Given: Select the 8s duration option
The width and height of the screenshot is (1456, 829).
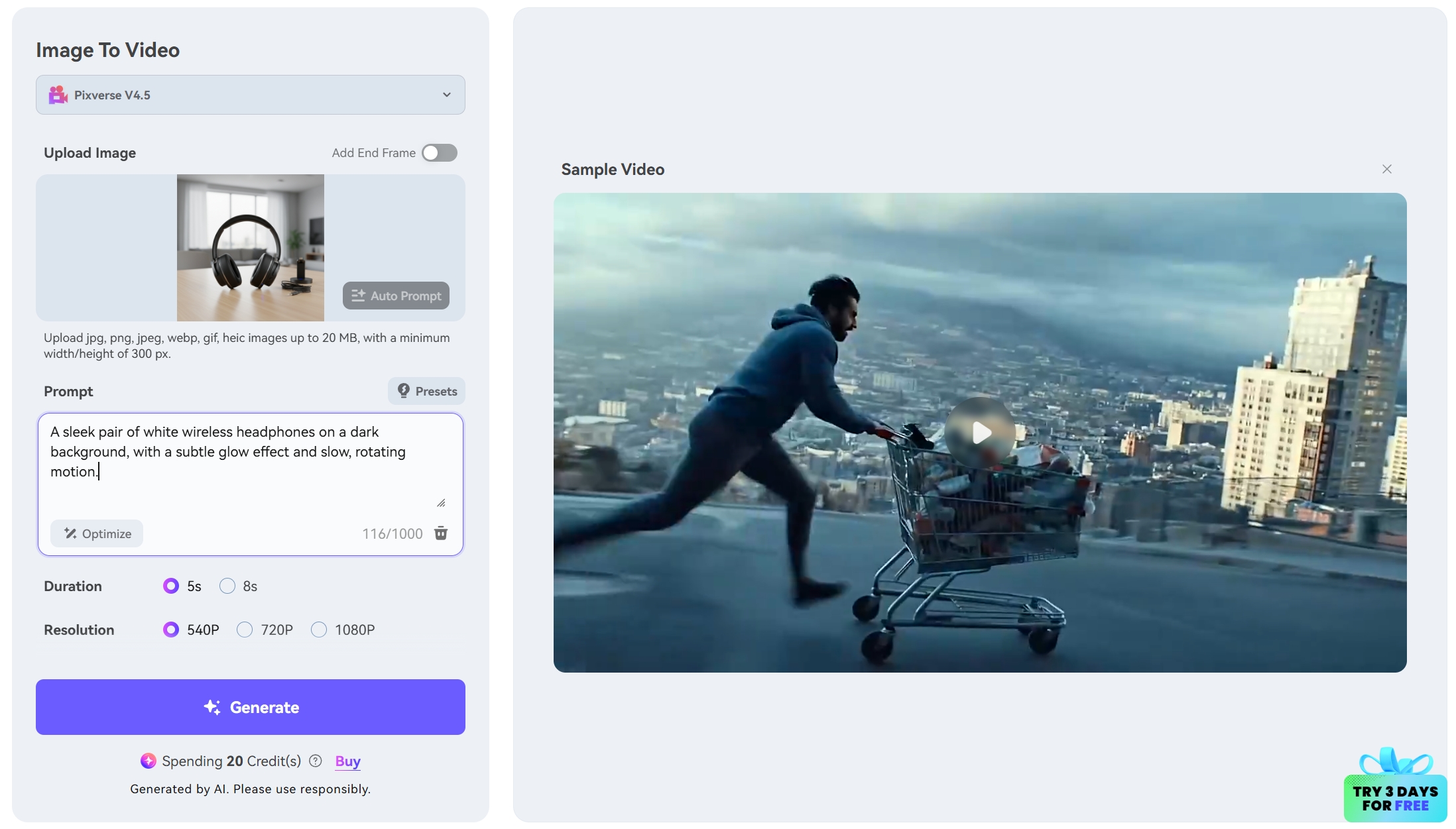Looking at the screenshot, I should pyautogui.click(x=227, y=586).
